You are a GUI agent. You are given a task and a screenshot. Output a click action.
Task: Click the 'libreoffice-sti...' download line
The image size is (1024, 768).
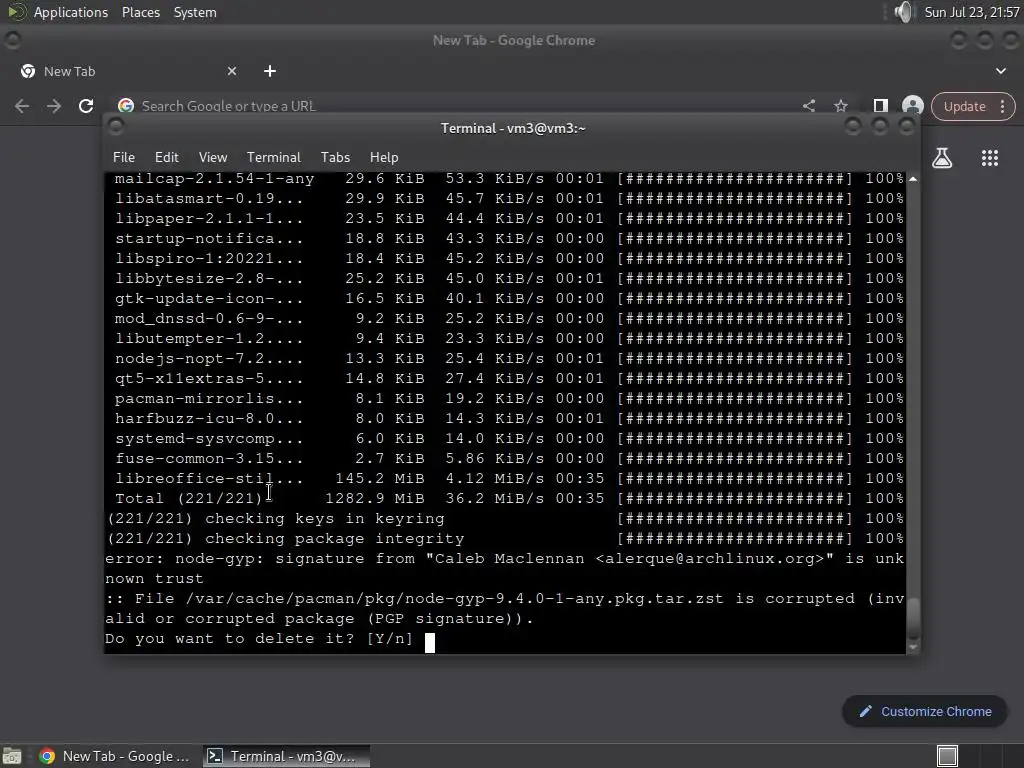pos(509,479)
